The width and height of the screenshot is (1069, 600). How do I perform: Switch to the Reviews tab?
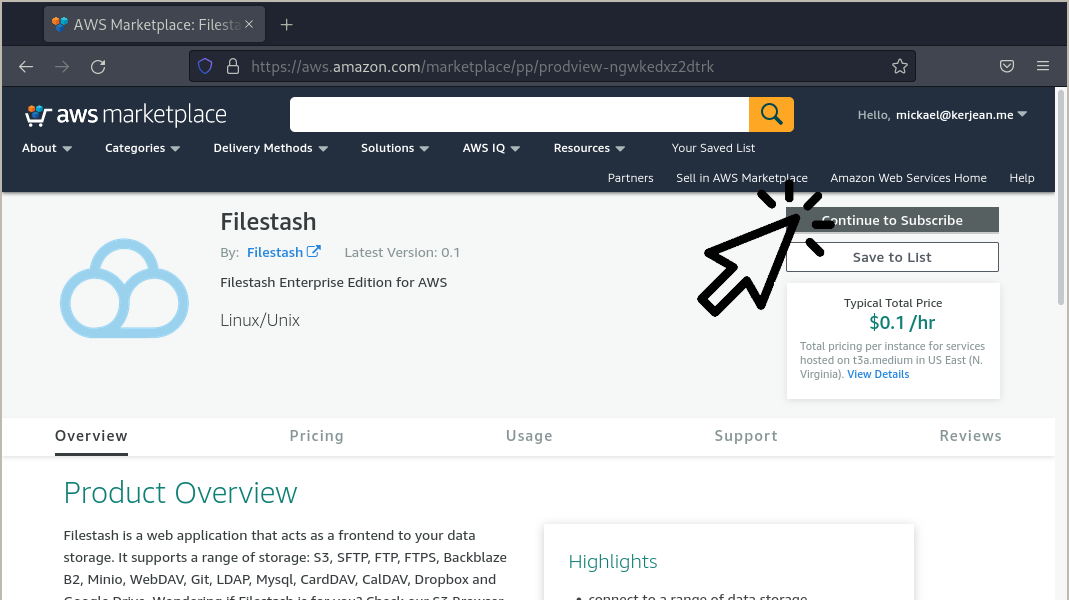970,436
